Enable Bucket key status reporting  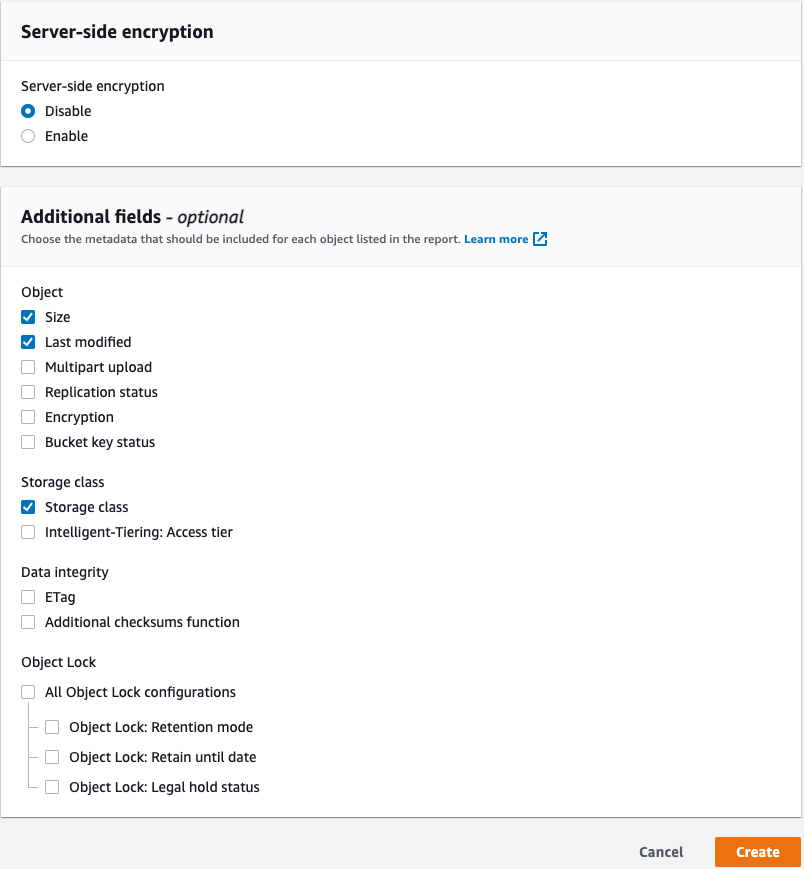click(27, 442)
